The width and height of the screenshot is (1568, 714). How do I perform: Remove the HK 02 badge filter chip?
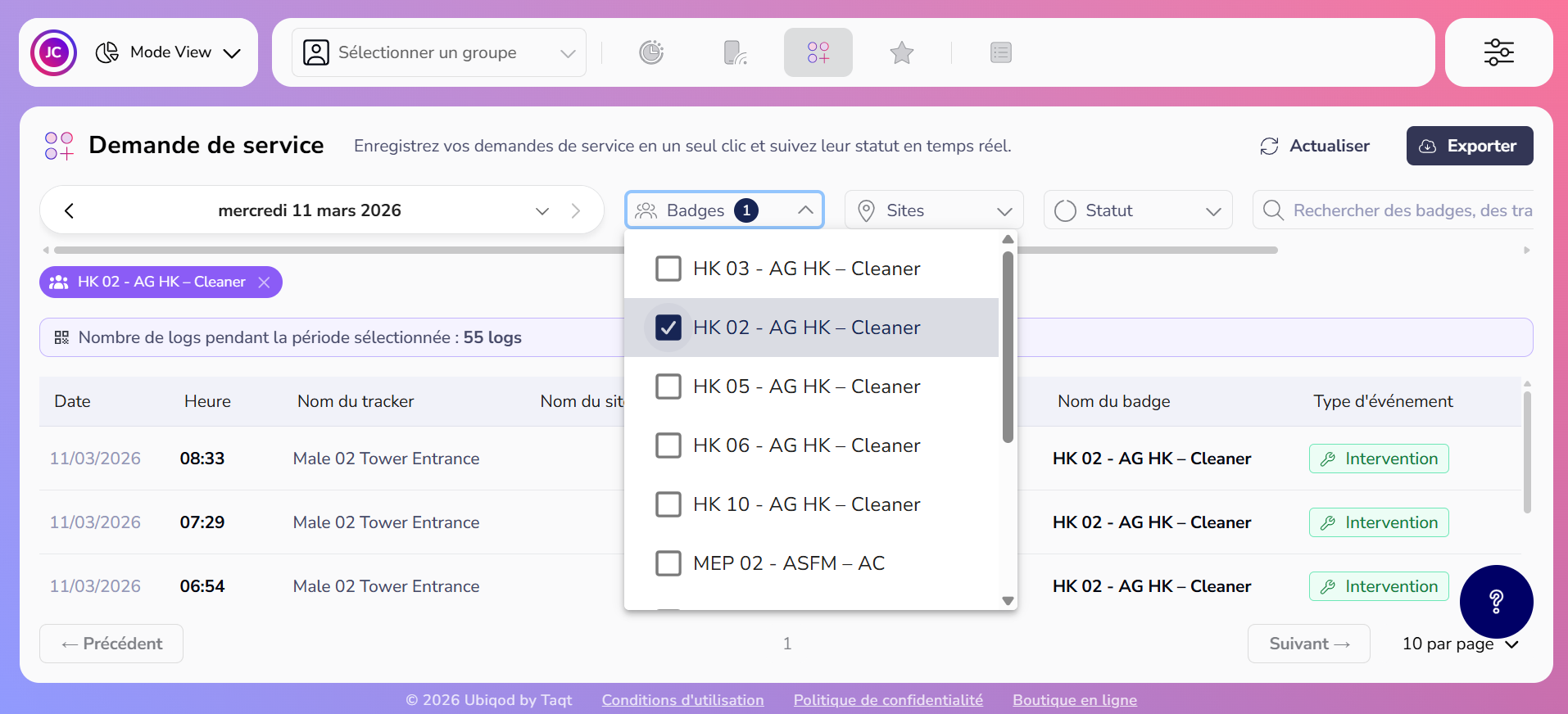(x=264, y=282)
